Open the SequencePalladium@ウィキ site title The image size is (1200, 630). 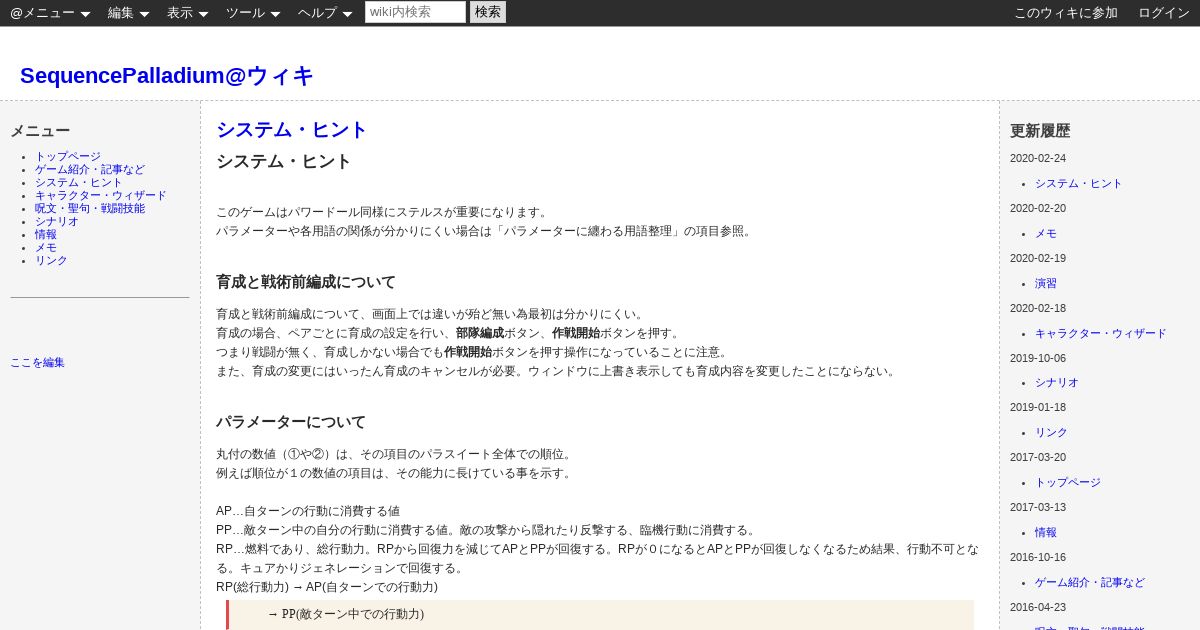[167, 76]
